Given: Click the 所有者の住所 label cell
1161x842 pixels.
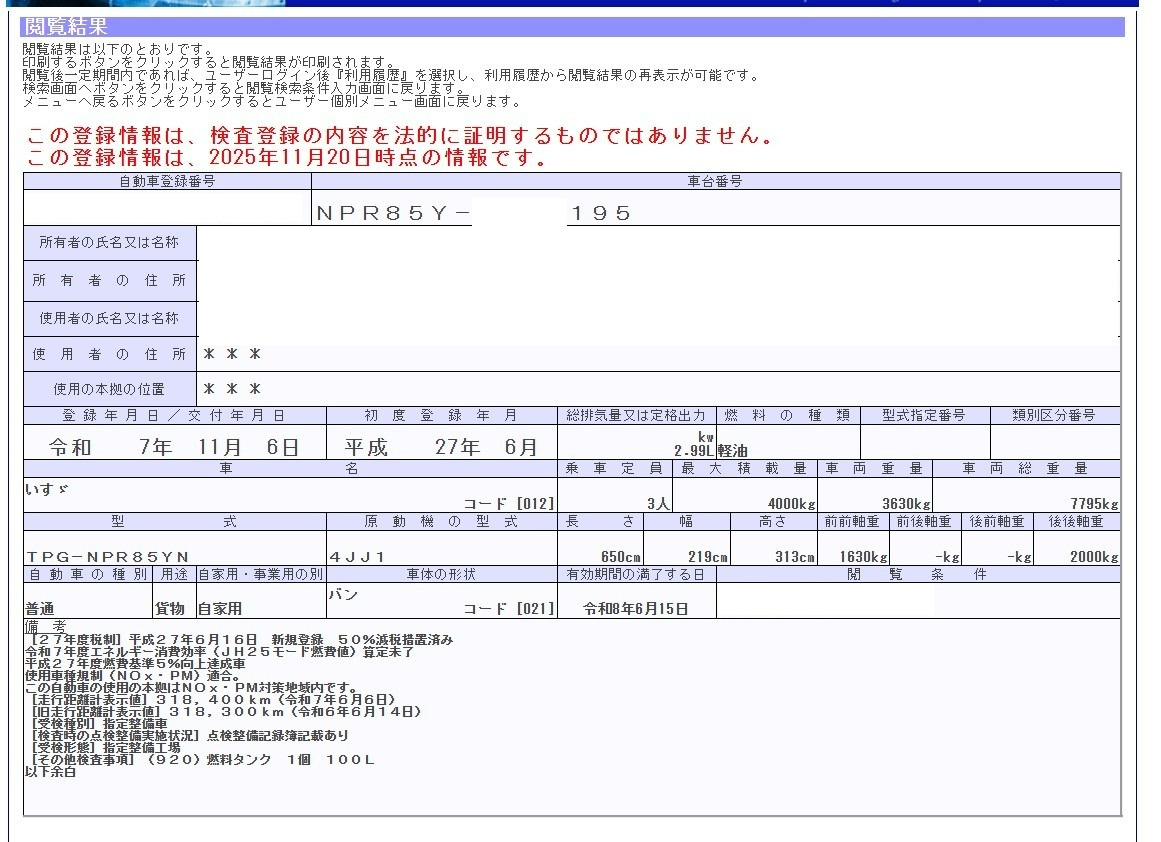Looking at the screenshot, I should pos(109,281).
